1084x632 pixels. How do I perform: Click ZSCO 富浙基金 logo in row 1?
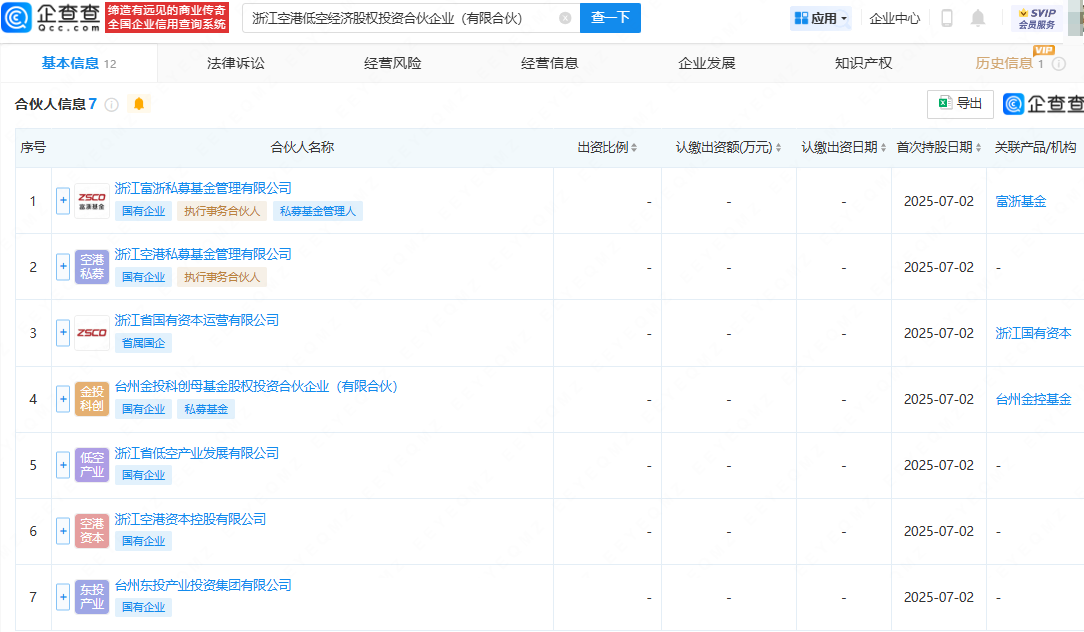[92, 201]
